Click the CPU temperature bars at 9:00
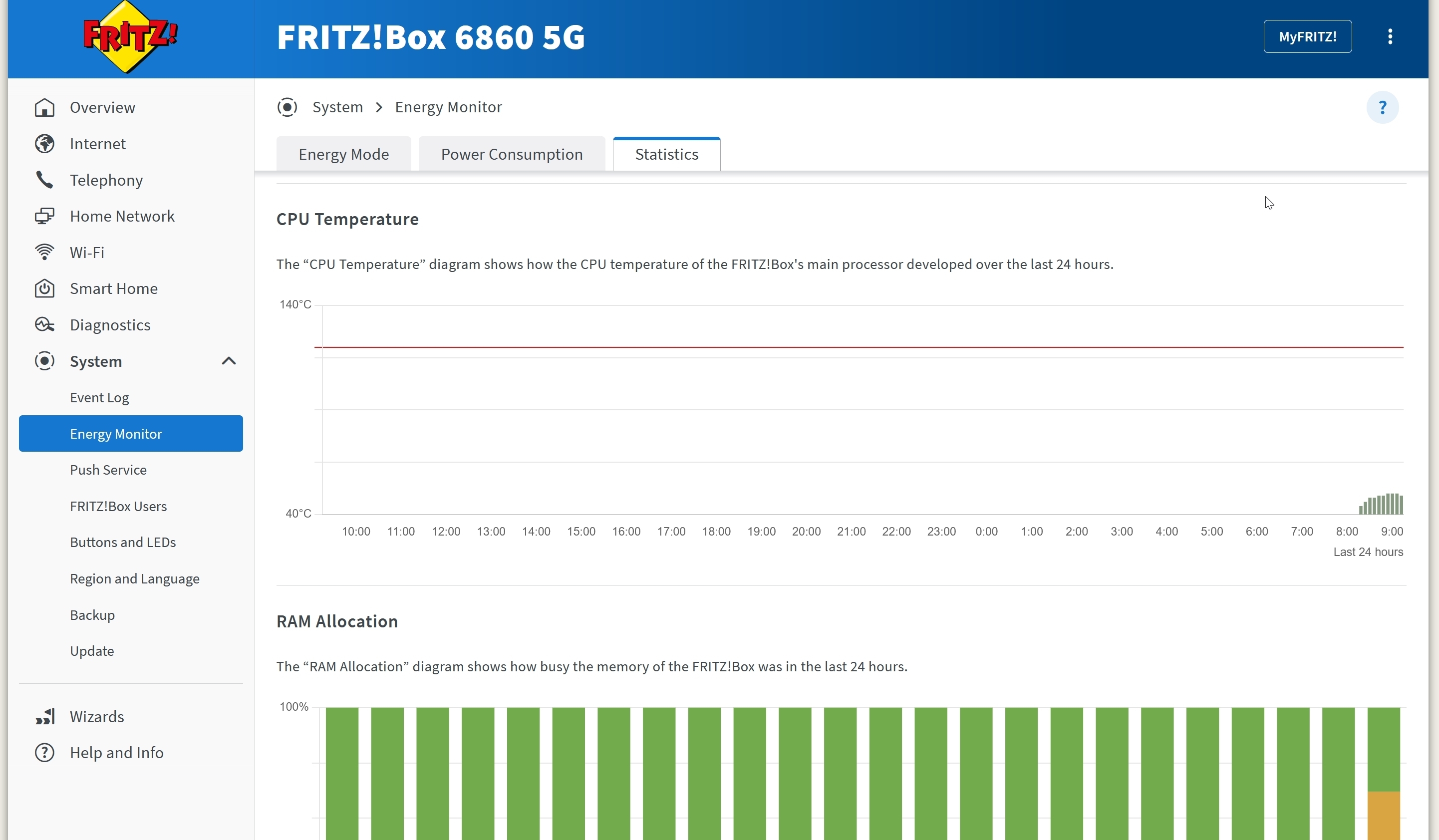This screenshot has height=840, width=1439. [x=1381, y=504]
